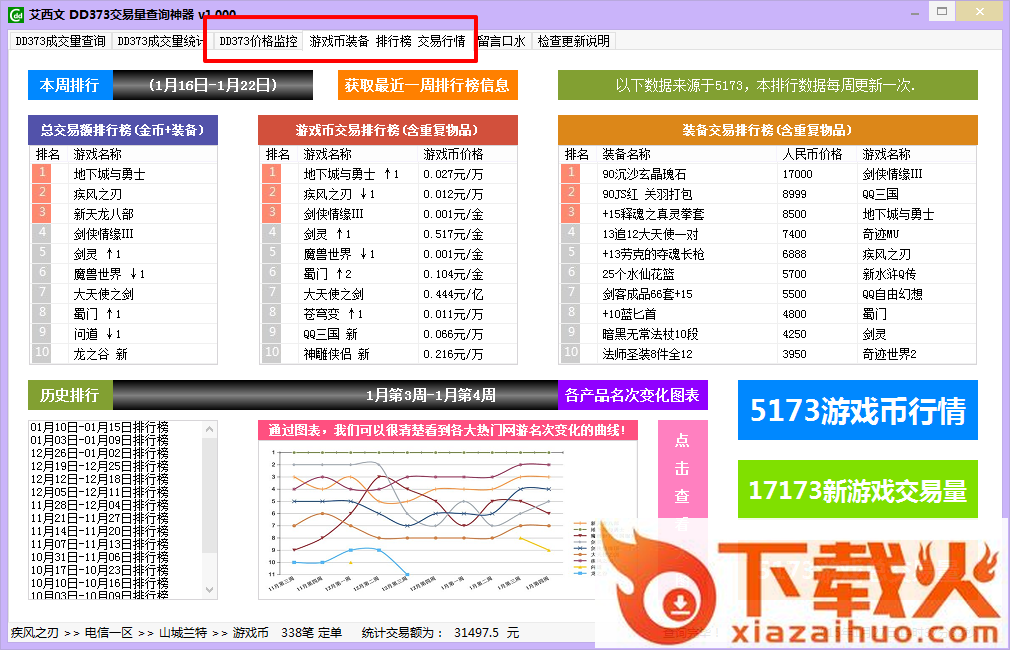Switch to the 检查更新说明 tab
1010x650 pixels.
click(x=573, y=41)
